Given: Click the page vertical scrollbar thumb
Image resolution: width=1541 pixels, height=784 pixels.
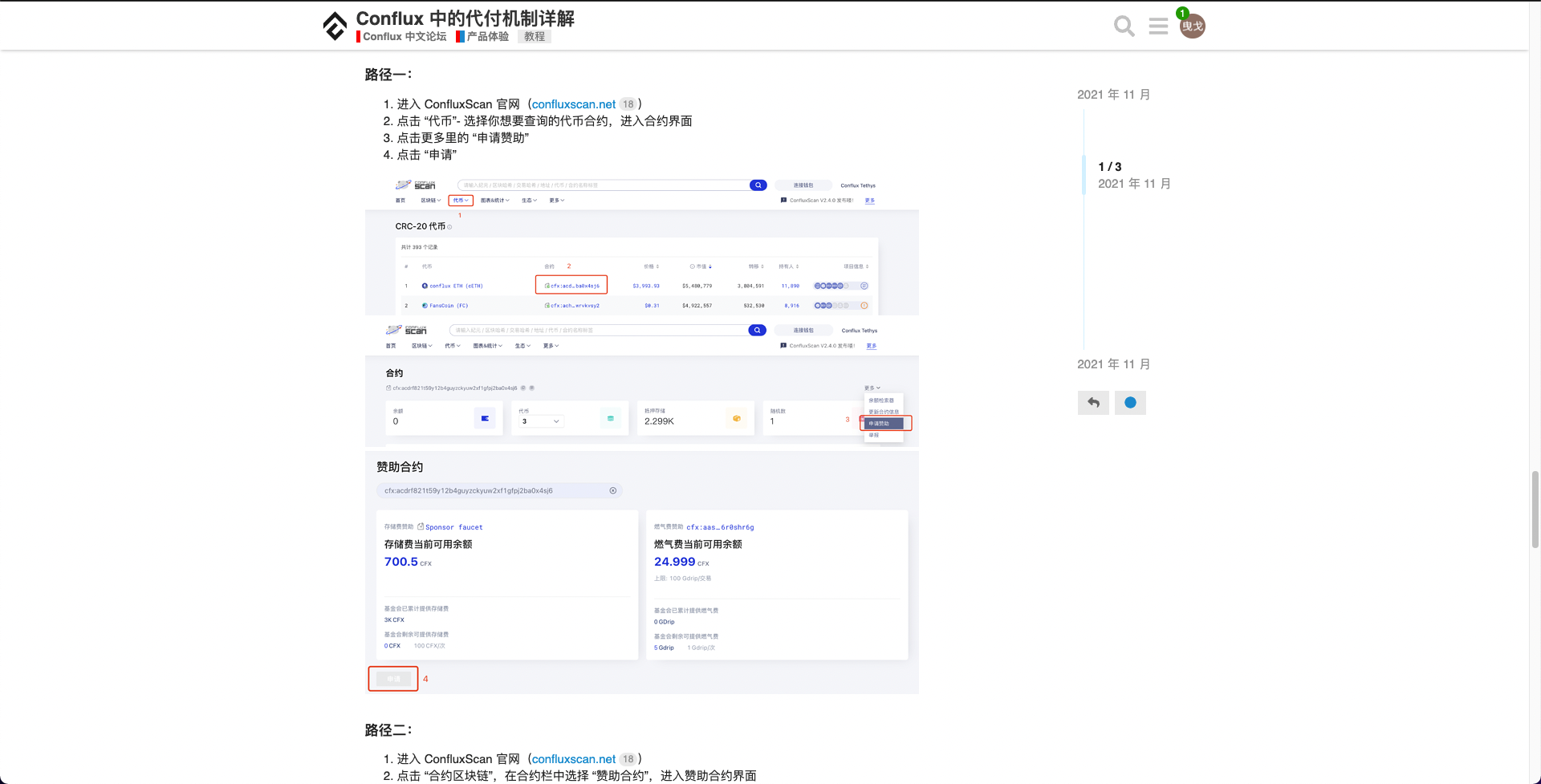Looking at the screenshot, I should point(1535,510).
